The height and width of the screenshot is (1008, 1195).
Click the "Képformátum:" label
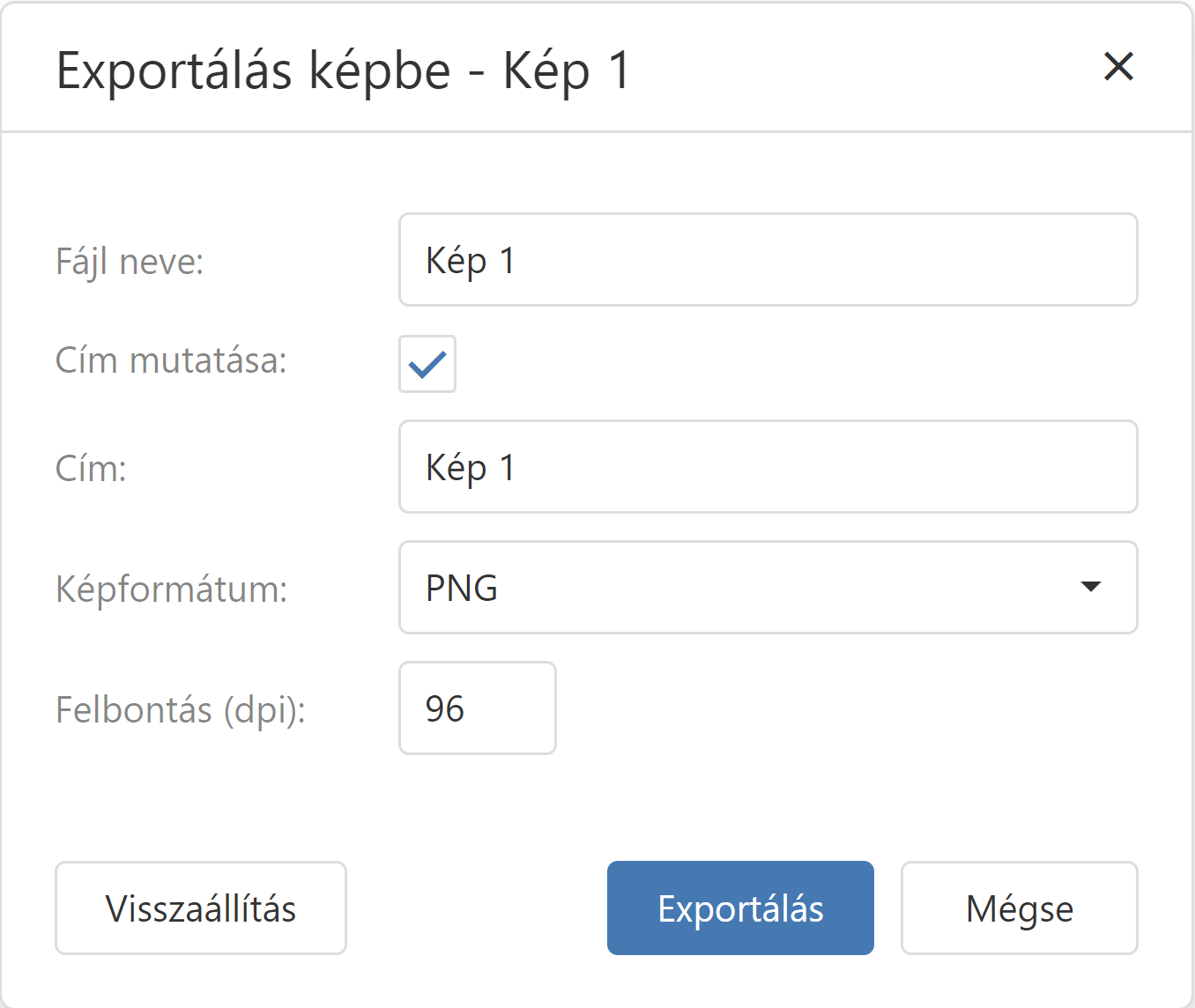(172, 589)
